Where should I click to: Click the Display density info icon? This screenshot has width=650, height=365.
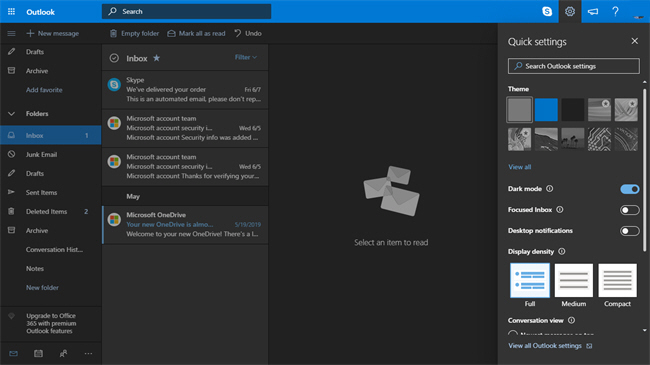tap(562, 251)
